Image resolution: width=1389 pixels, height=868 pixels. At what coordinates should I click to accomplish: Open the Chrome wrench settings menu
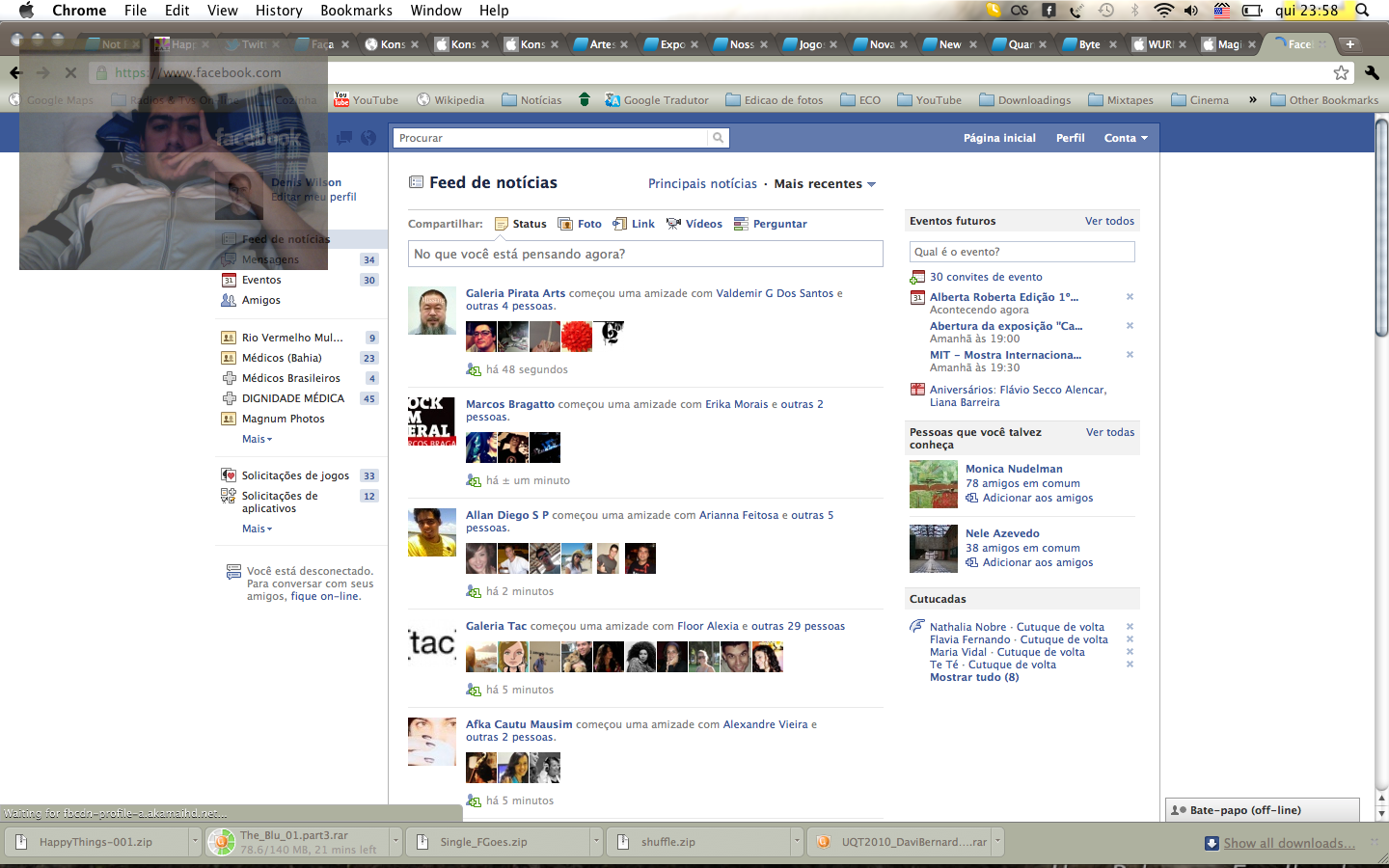coord(1372,72)
